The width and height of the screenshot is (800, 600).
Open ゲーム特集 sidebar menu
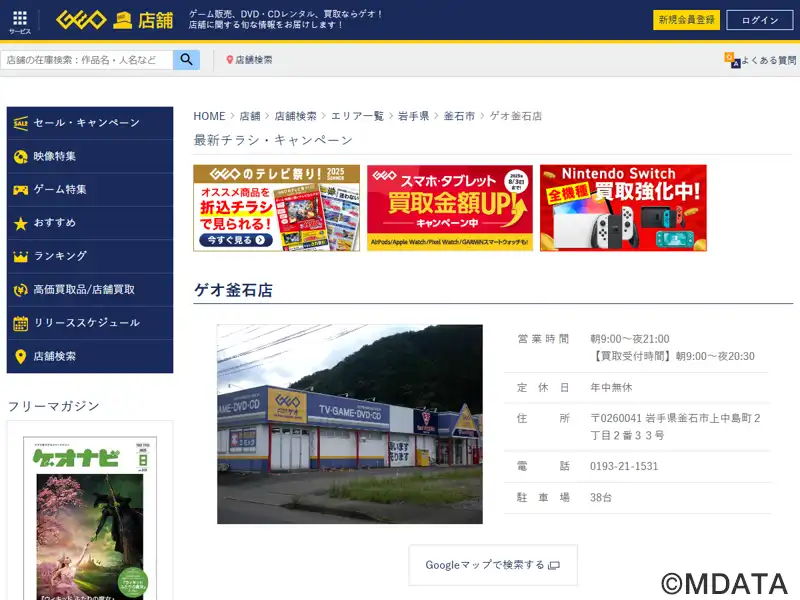coord(90,190)
